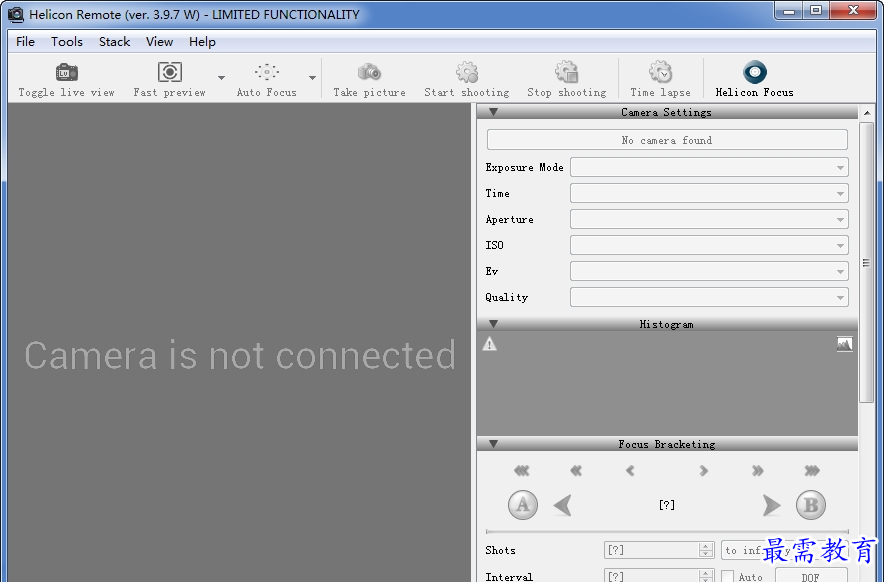Screen dimensions: 884x582
Task: Open the Exposure Mode dropdown
Action: point(709,167)
